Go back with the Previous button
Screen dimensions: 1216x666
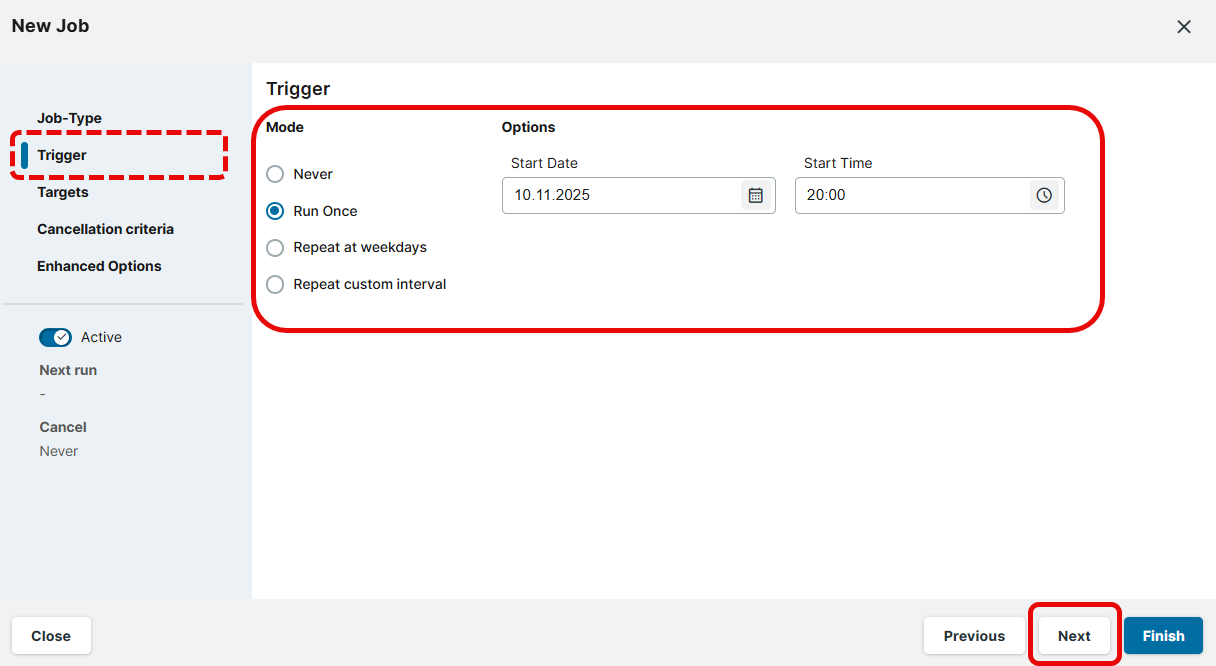(x=974, y=636)
